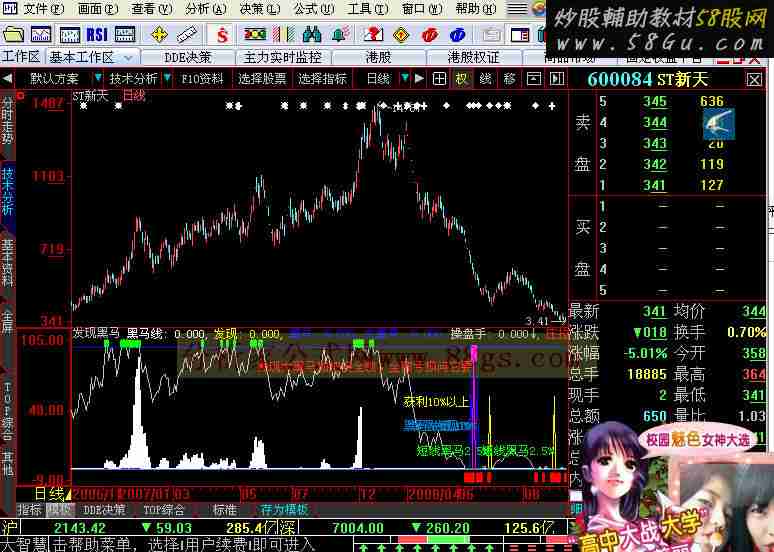Toggle the crosshair grid 田 button
The image size is (774, 552).
coord(439,79)
